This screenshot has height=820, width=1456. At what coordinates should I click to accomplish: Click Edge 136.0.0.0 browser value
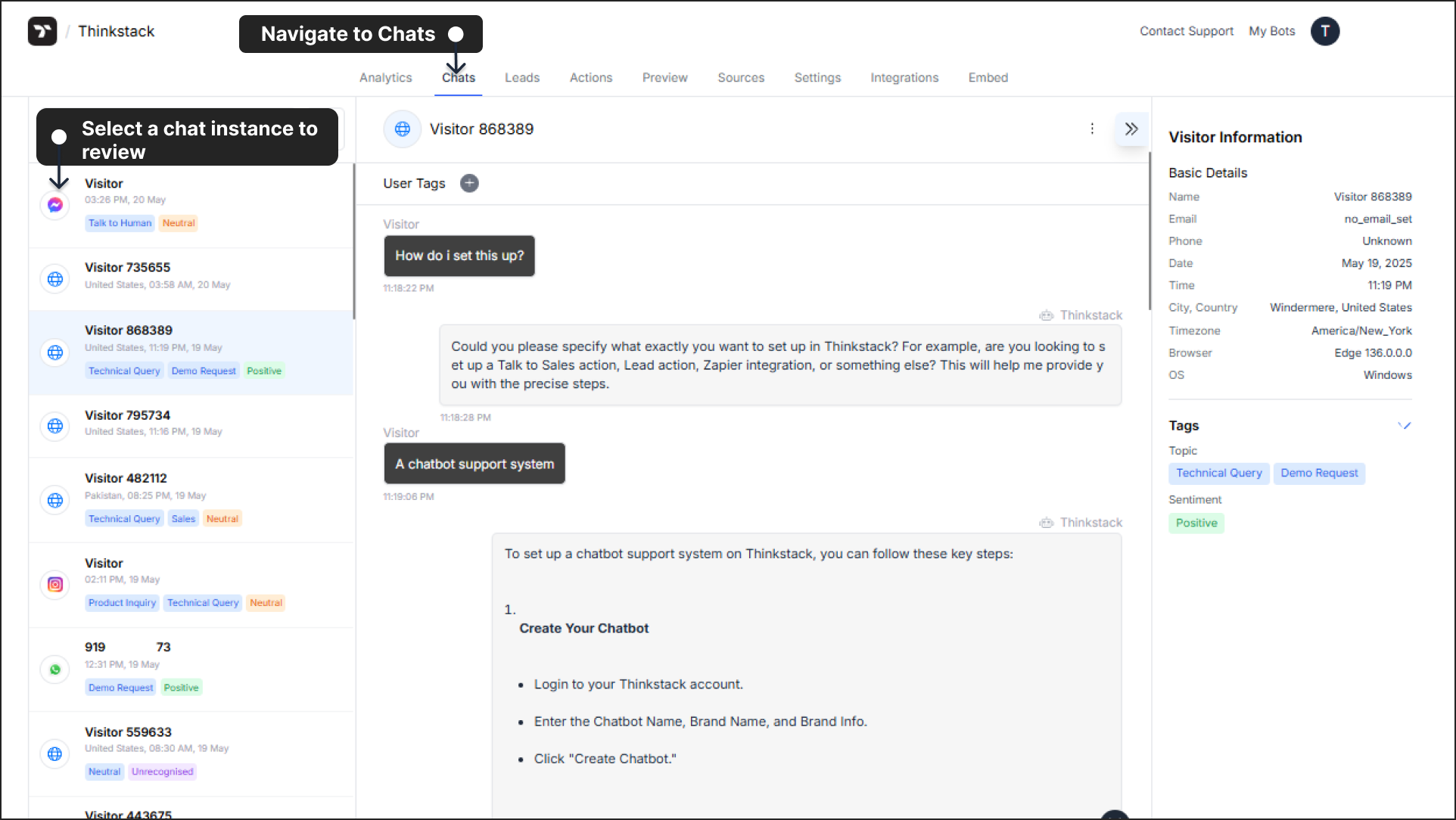(1373, 353)
